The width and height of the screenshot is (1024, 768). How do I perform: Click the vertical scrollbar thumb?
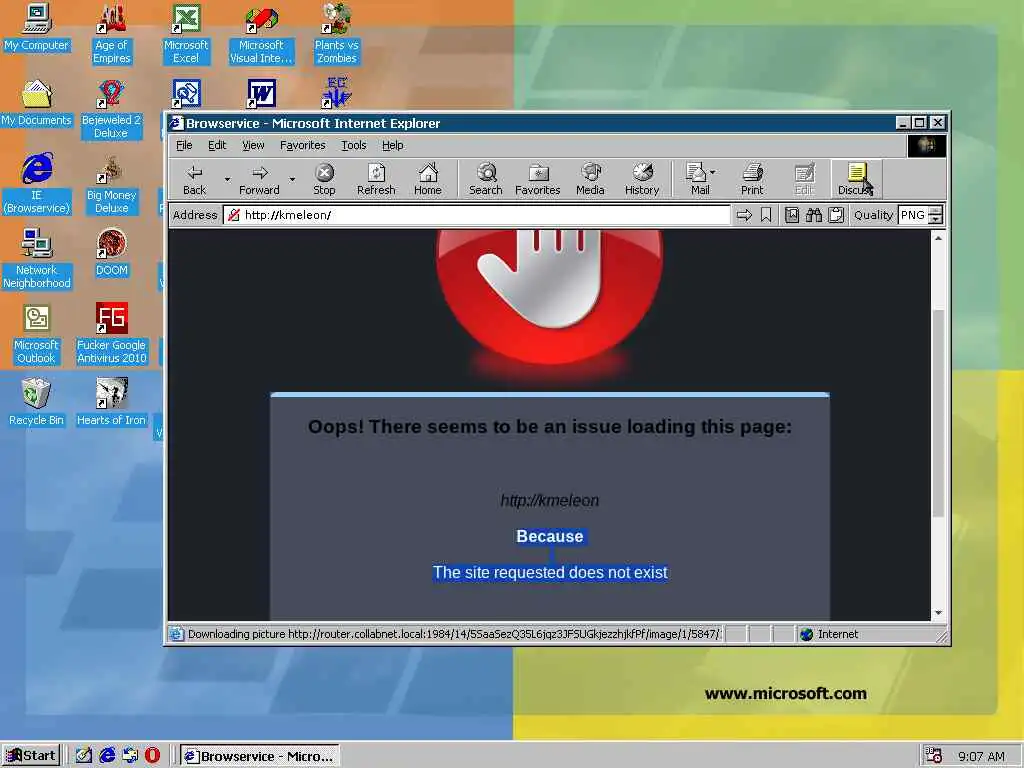tap(938, 413)
